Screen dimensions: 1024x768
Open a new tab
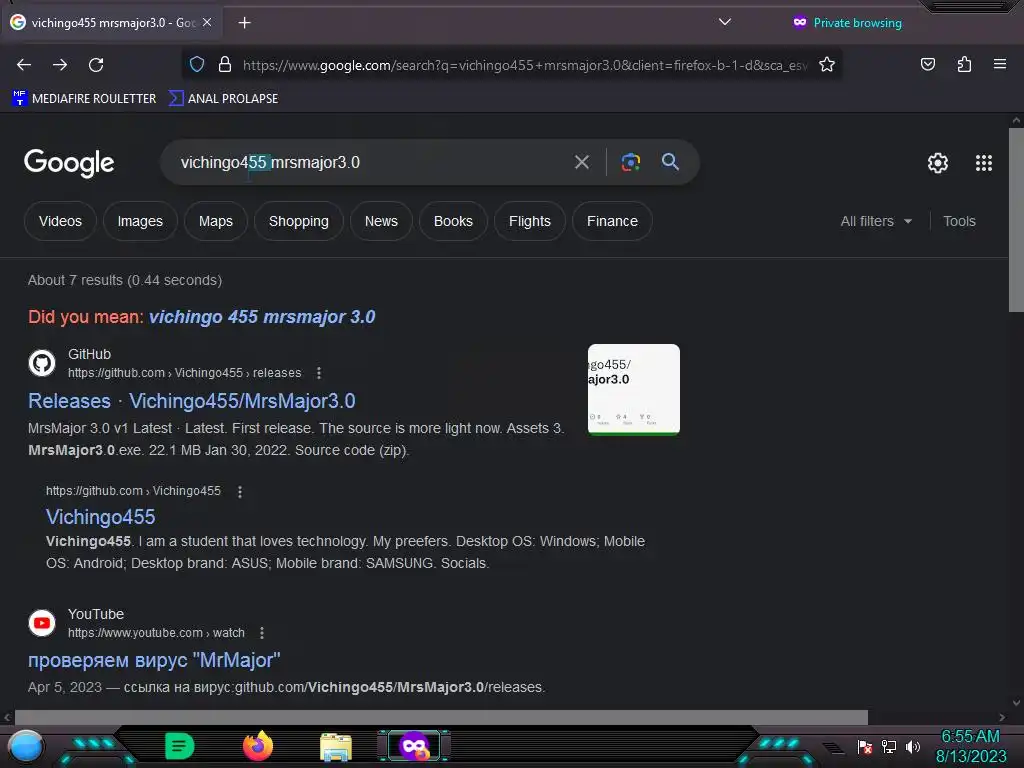[x=244, y=23]
